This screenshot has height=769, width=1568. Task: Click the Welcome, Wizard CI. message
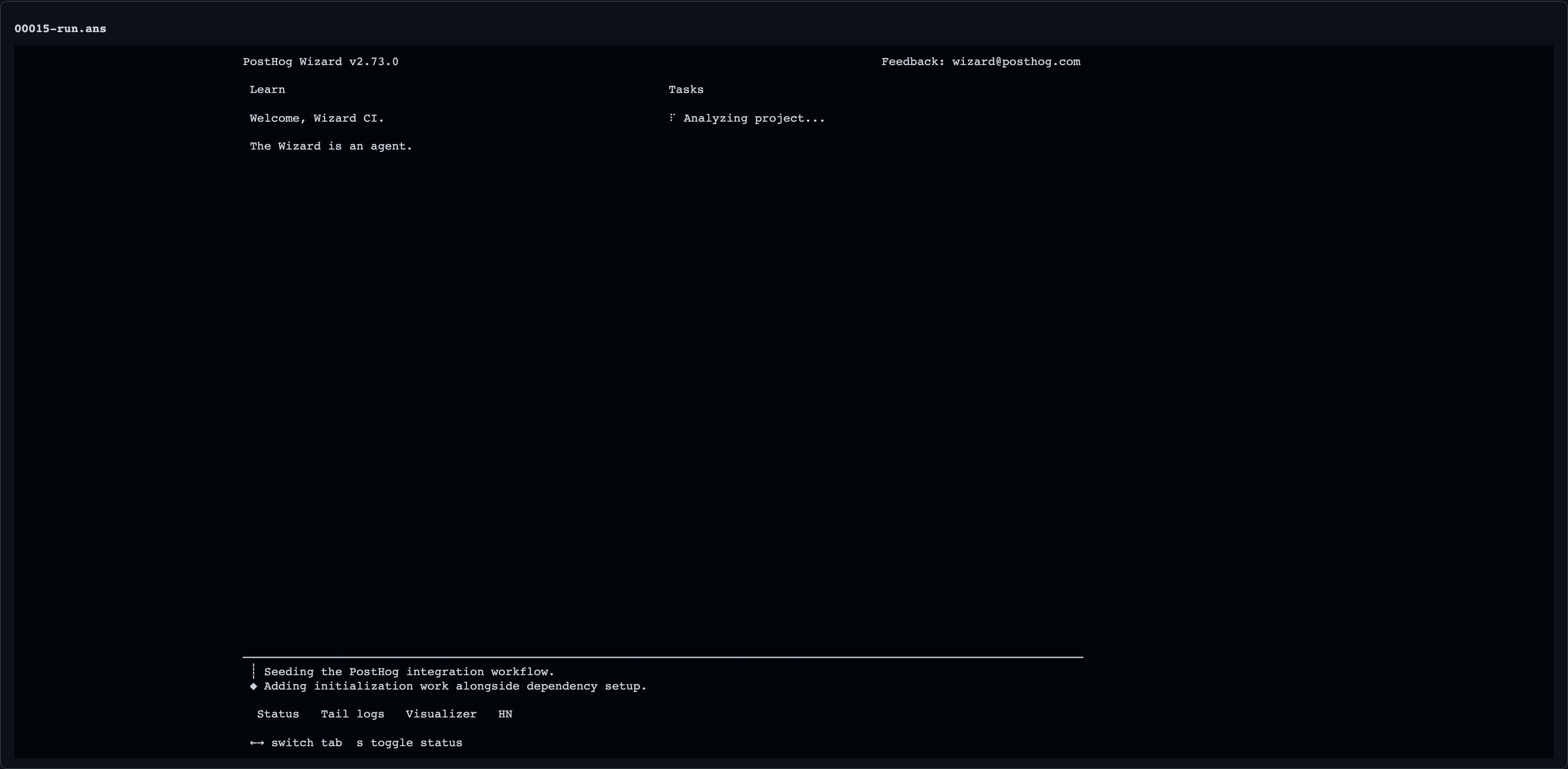click(x=317, y=118)
